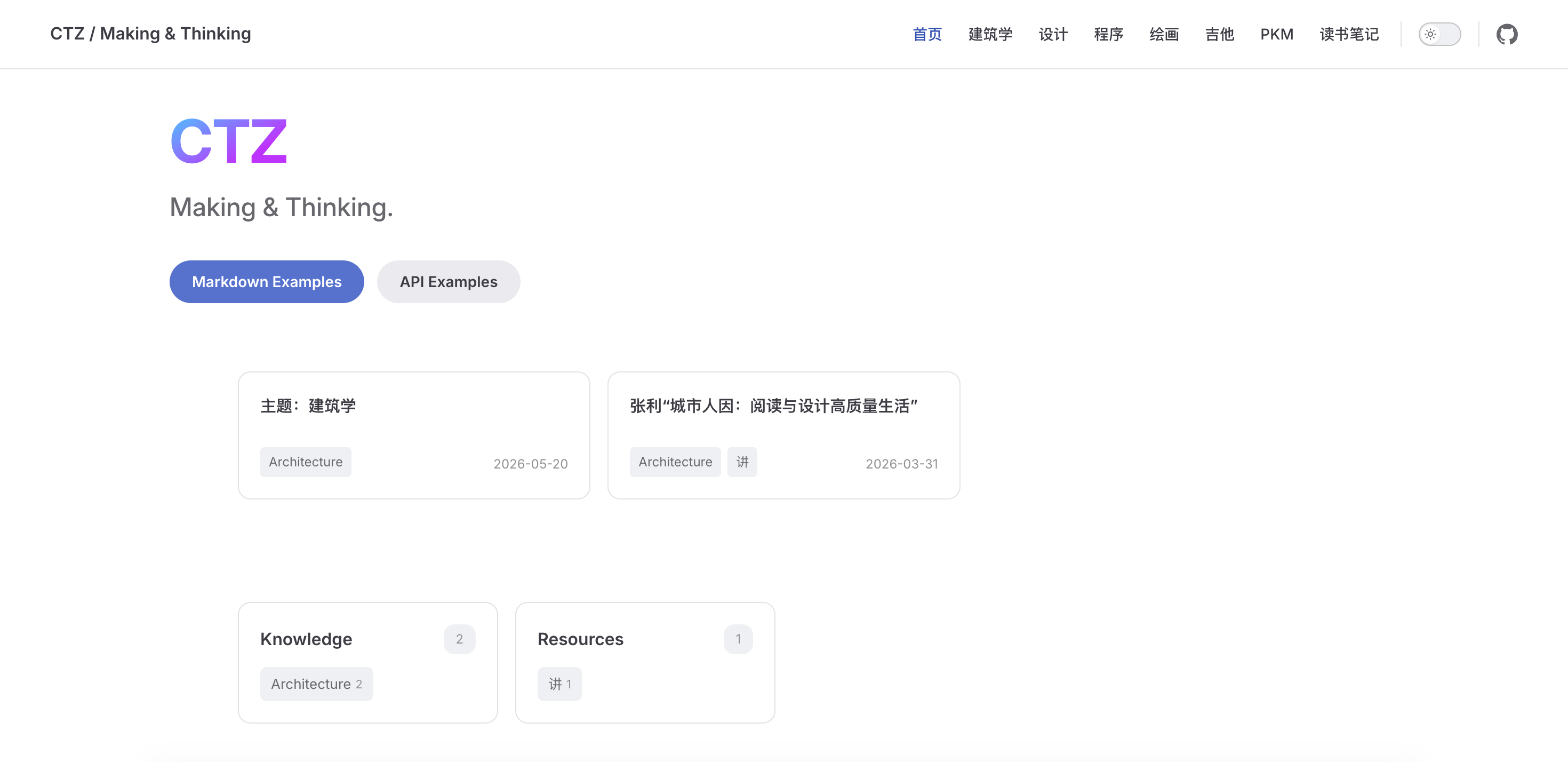
Task: Click the Knowledge count badge 2
Action: click(460, 639)
